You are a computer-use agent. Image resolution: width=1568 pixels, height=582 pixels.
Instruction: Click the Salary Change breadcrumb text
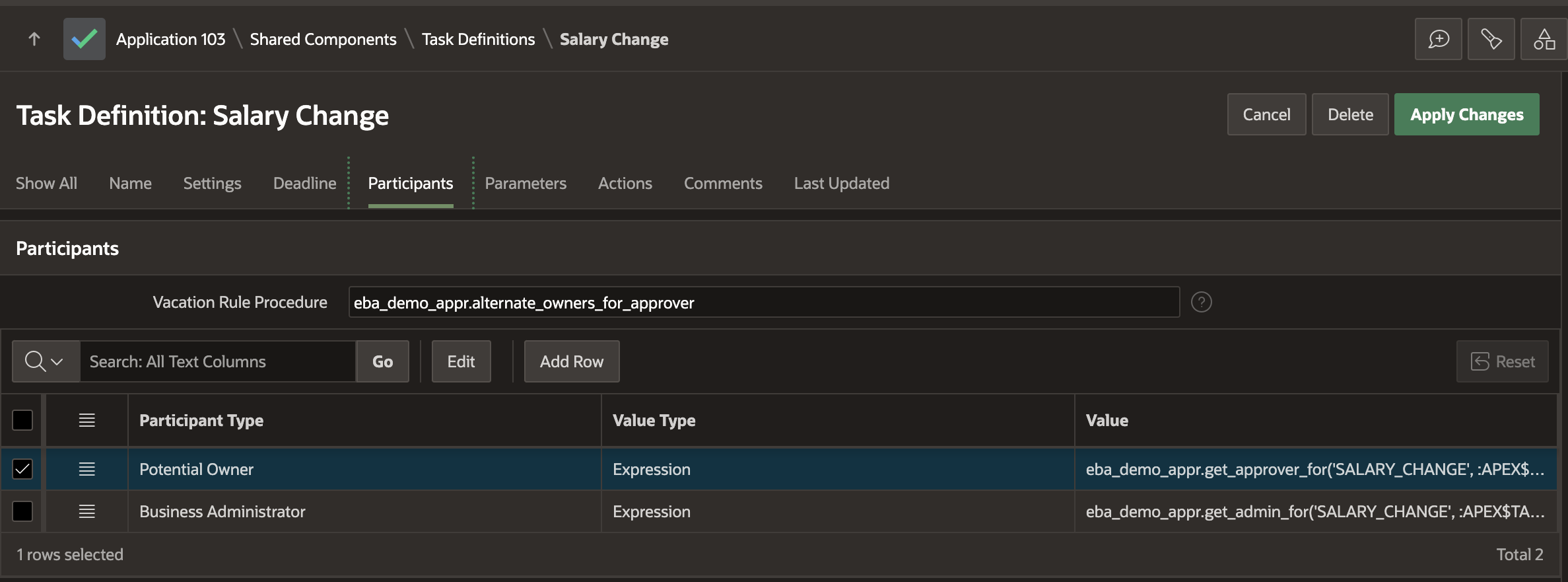pos(614,39)
